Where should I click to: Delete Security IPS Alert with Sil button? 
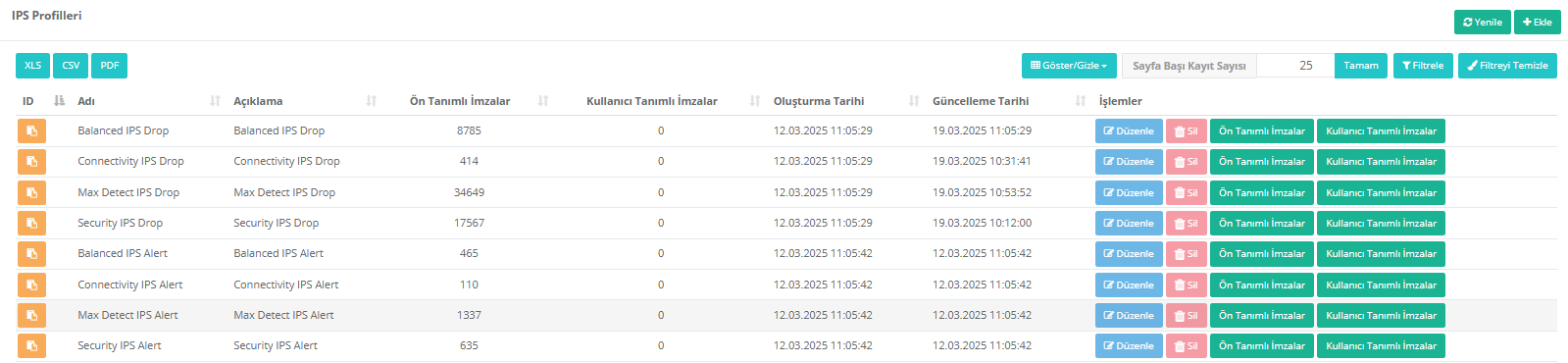(1187, 346)
